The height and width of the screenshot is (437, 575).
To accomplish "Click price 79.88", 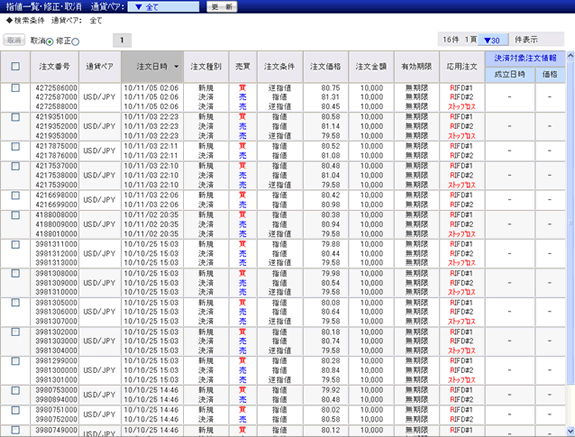I will (x=330, y=244).
